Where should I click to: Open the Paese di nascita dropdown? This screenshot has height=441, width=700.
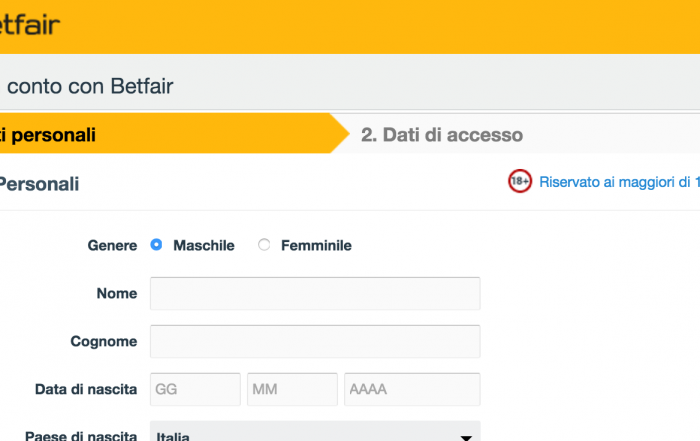coord(315,431)
